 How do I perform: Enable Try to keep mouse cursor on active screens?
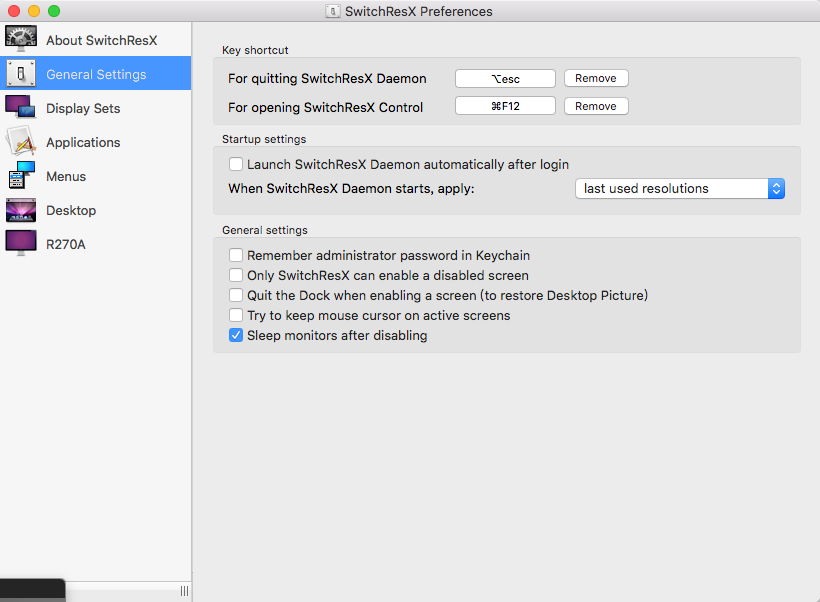(236, 315)
